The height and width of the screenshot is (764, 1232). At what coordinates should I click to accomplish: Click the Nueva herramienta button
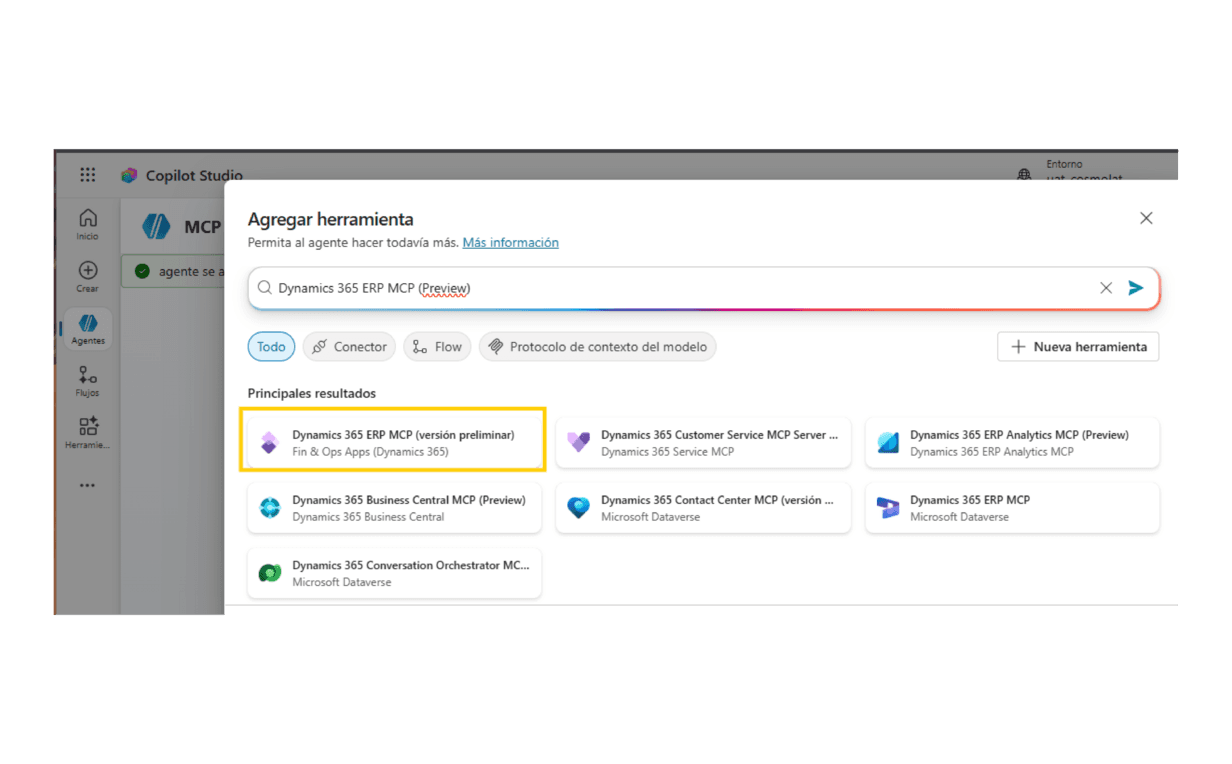coord(1078,347)
